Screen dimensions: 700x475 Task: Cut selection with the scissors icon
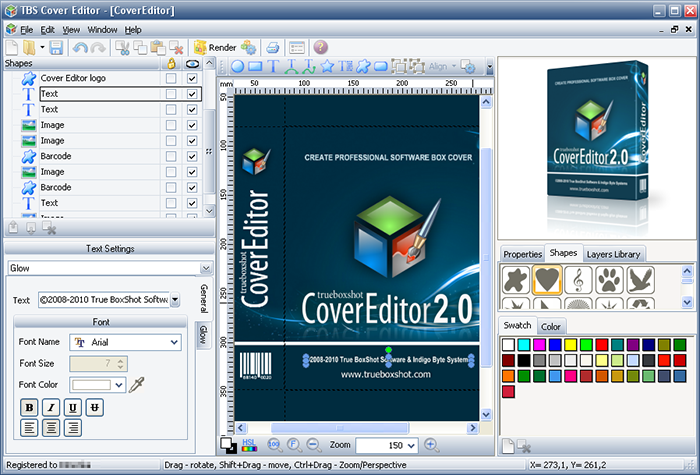point(122,47)
